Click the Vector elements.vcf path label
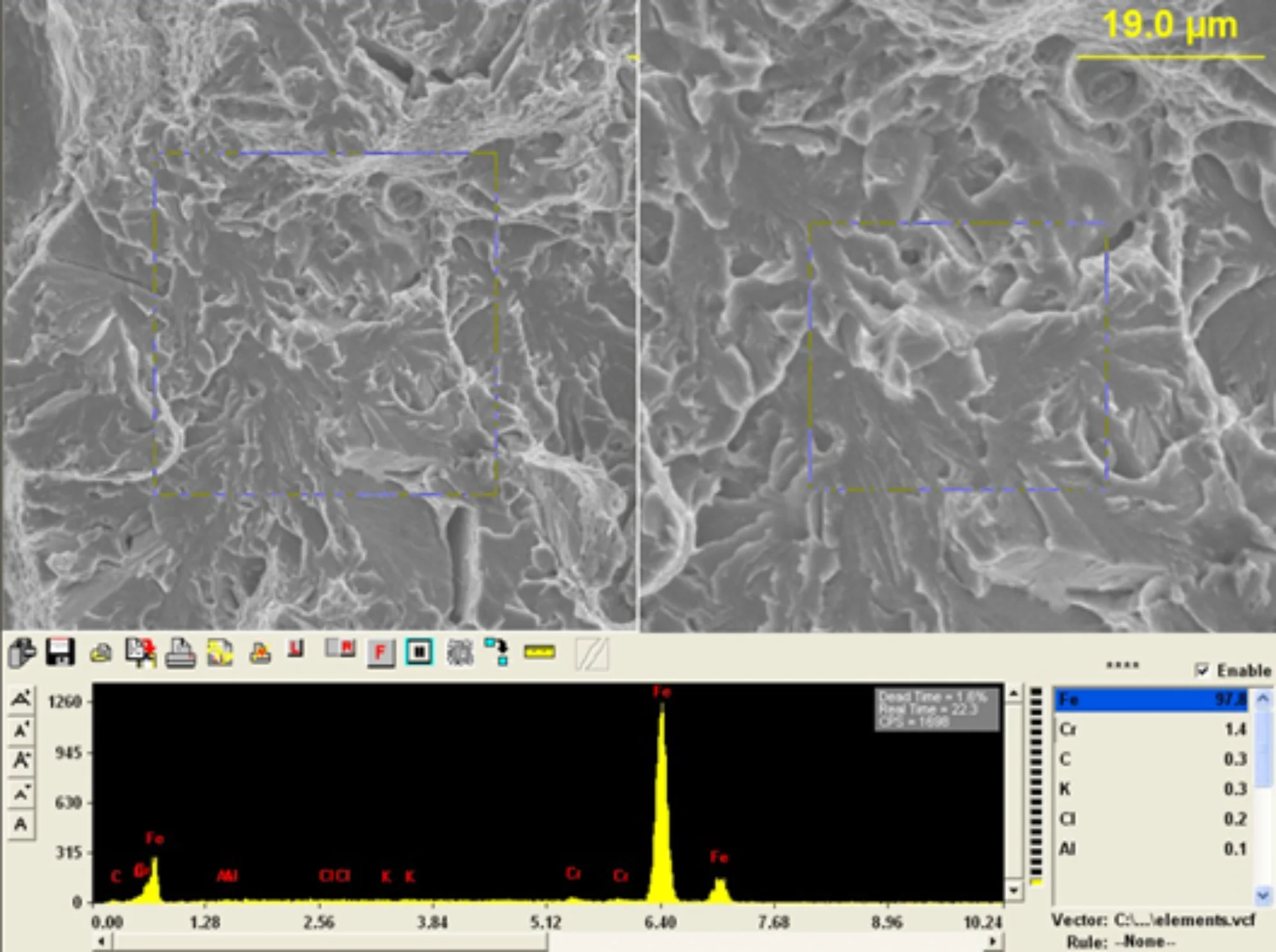Image resolution: width=1276 pixels, height=952 pixels. click(x=1152, y=920)
